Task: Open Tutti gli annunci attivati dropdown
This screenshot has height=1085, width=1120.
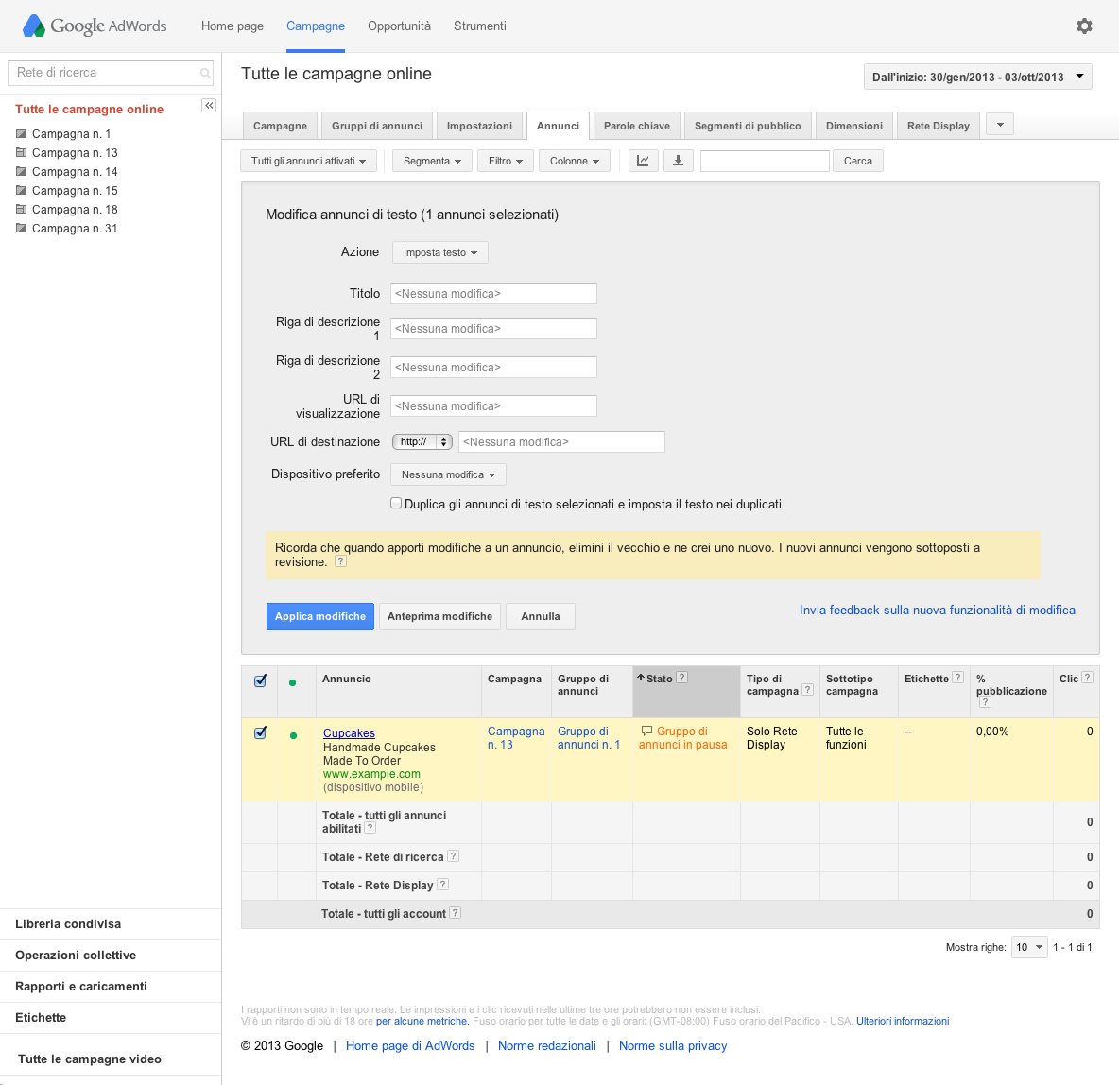Action: coord(308,161)
